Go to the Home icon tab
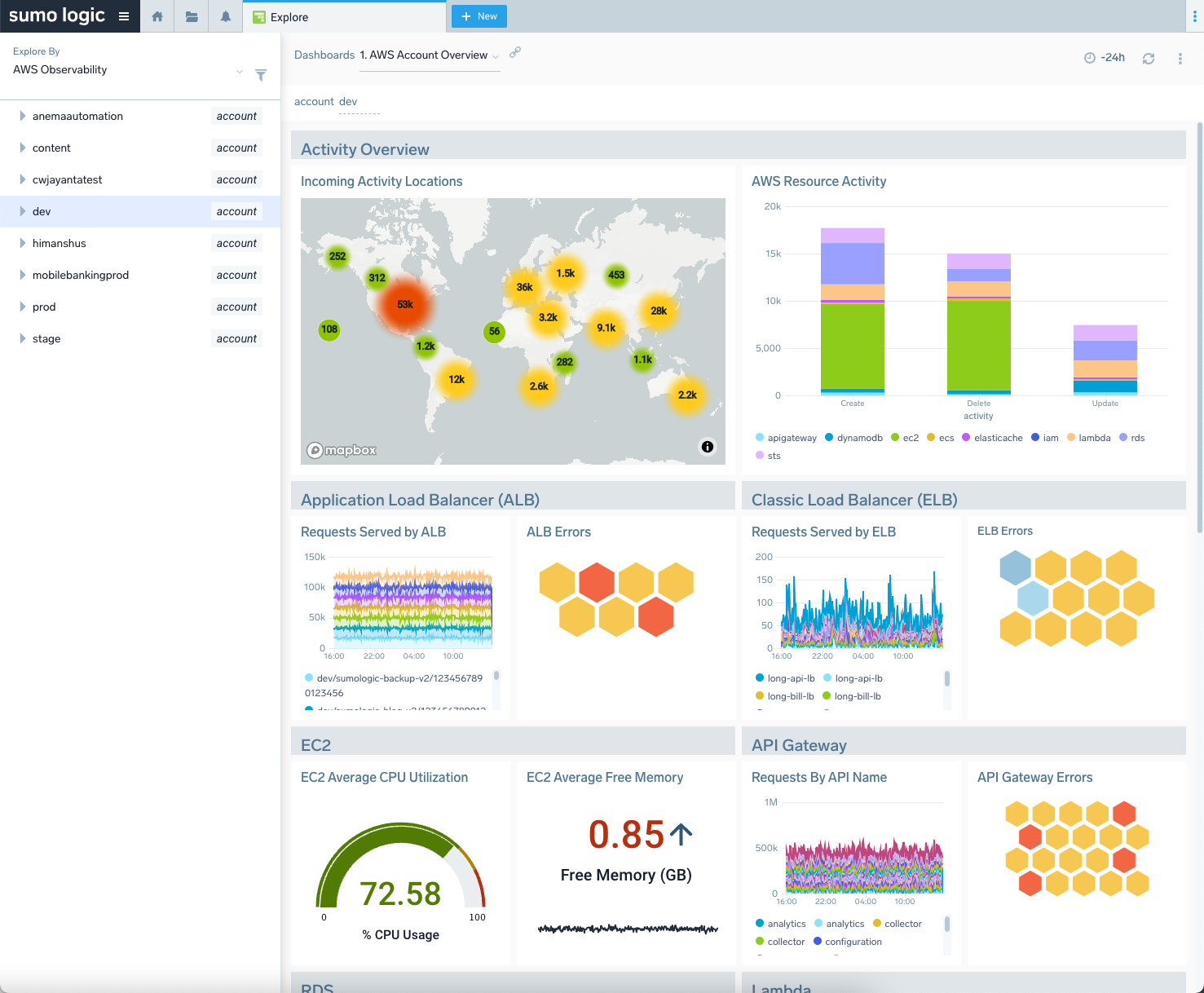1204x993 pixels. click(x=157, y=16)
